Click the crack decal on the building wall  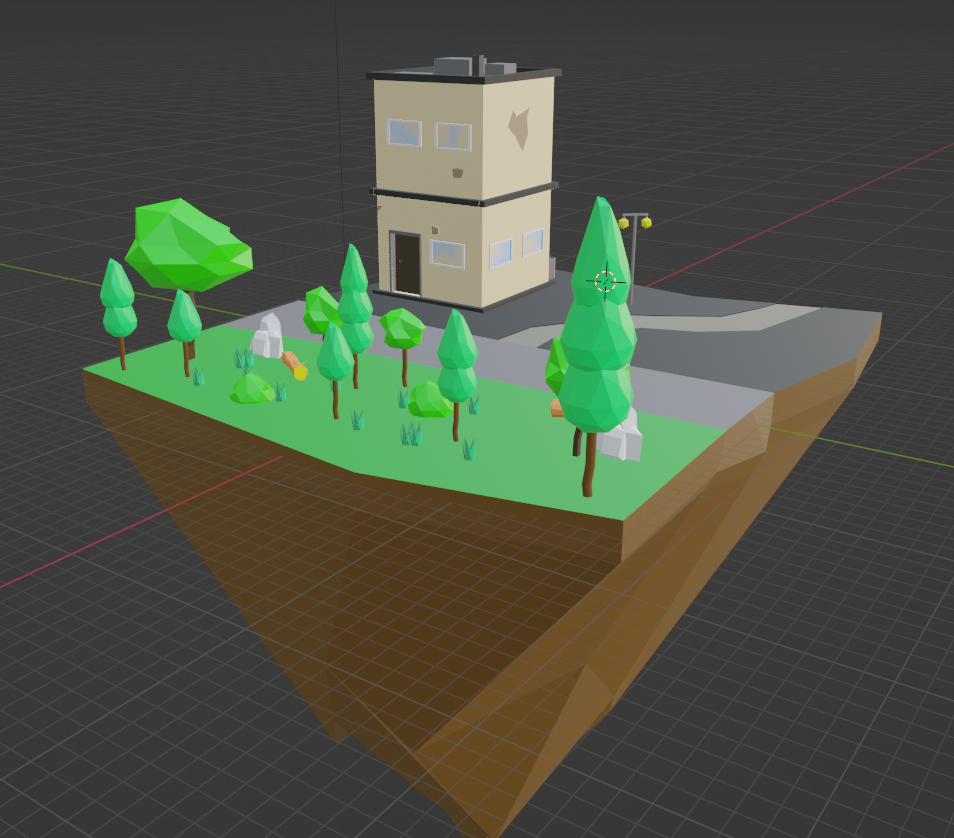pos(518,129)
